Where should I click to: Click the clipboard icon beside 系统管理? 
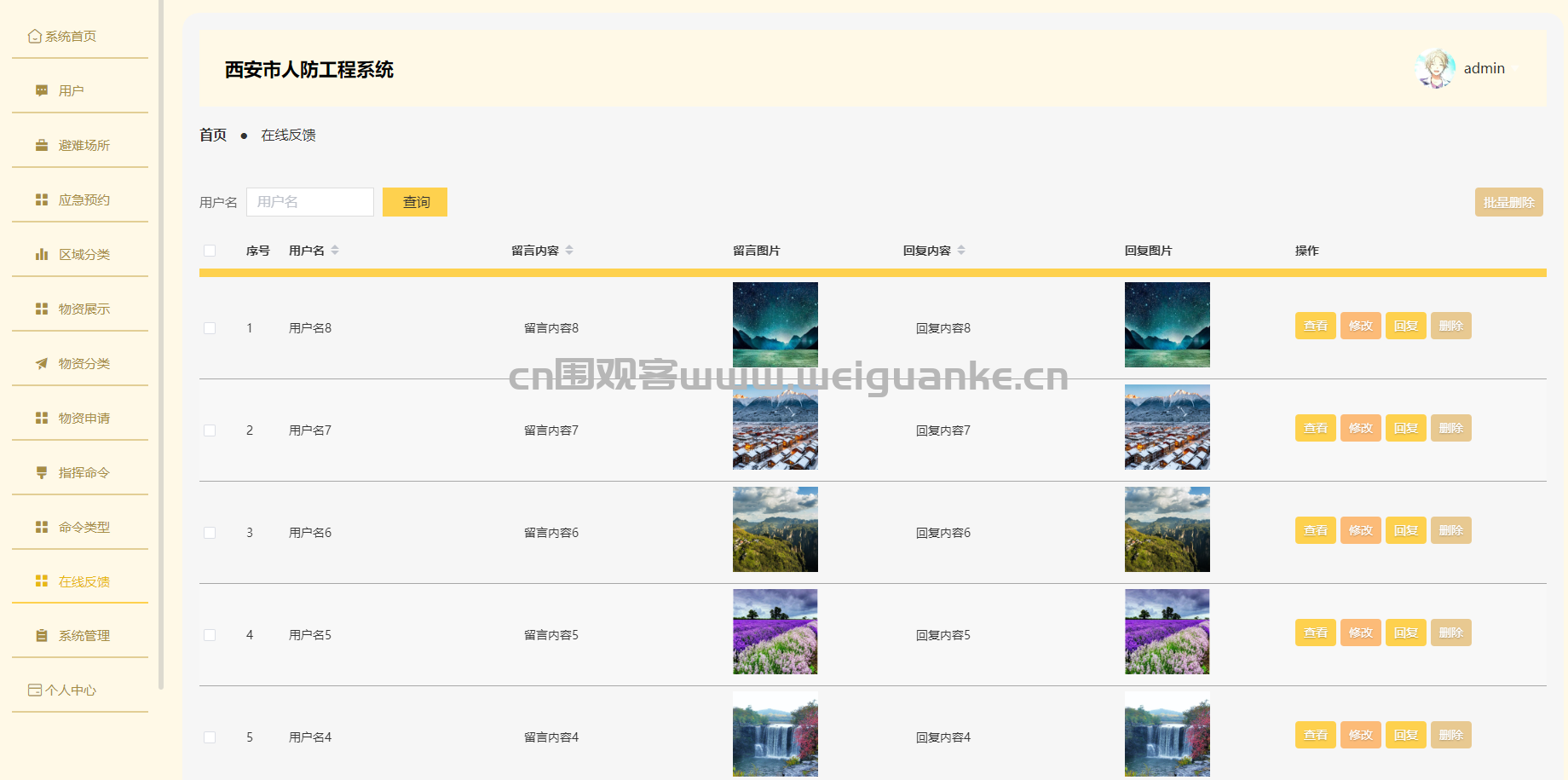pyautogui.click(x=41, y=636)
